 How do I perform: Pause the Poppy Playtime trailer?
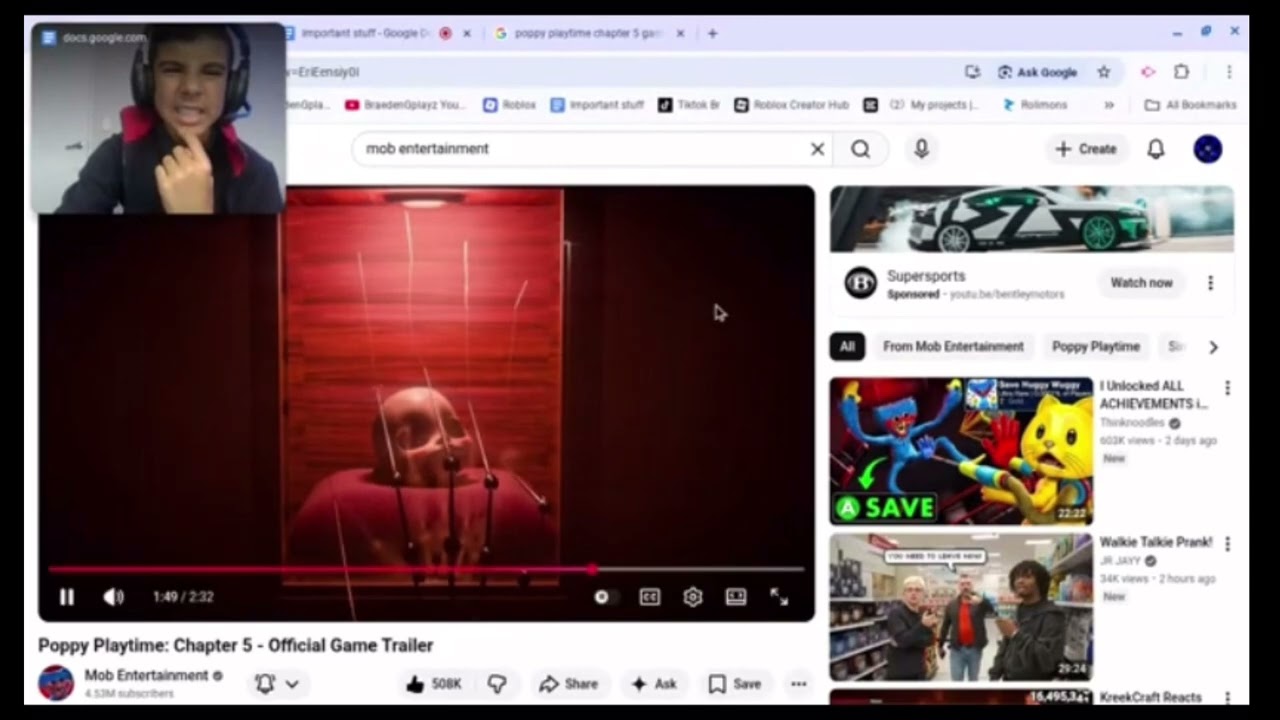pos(67,597)
